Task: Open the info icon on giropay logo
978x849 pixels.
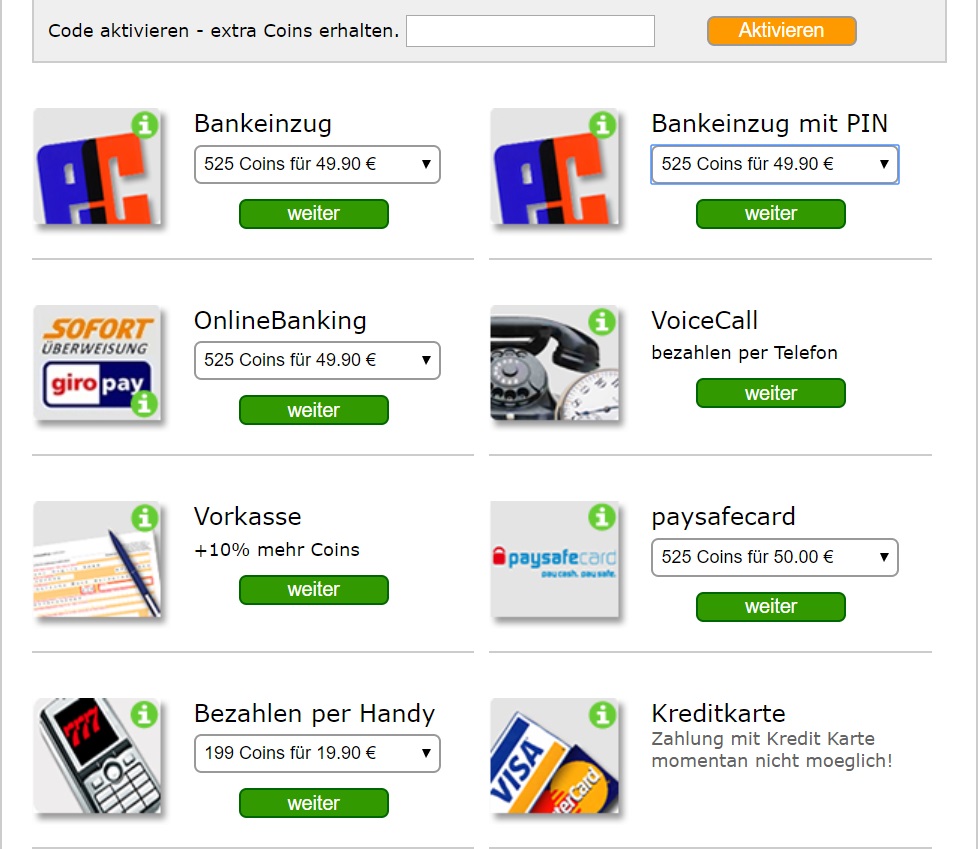Action: tap(145, 404)
